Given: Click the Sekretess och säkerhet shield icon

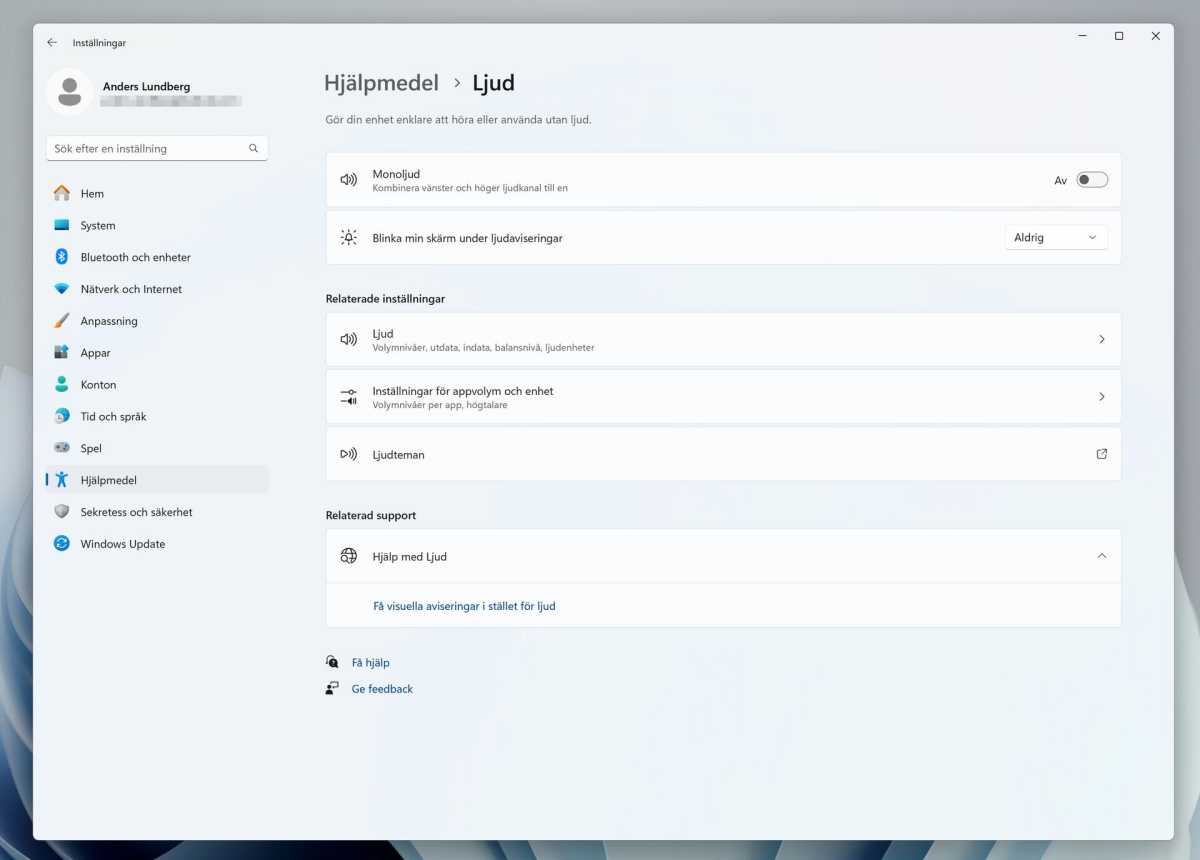Looking at the screenshot, I should tap(62, 512).
